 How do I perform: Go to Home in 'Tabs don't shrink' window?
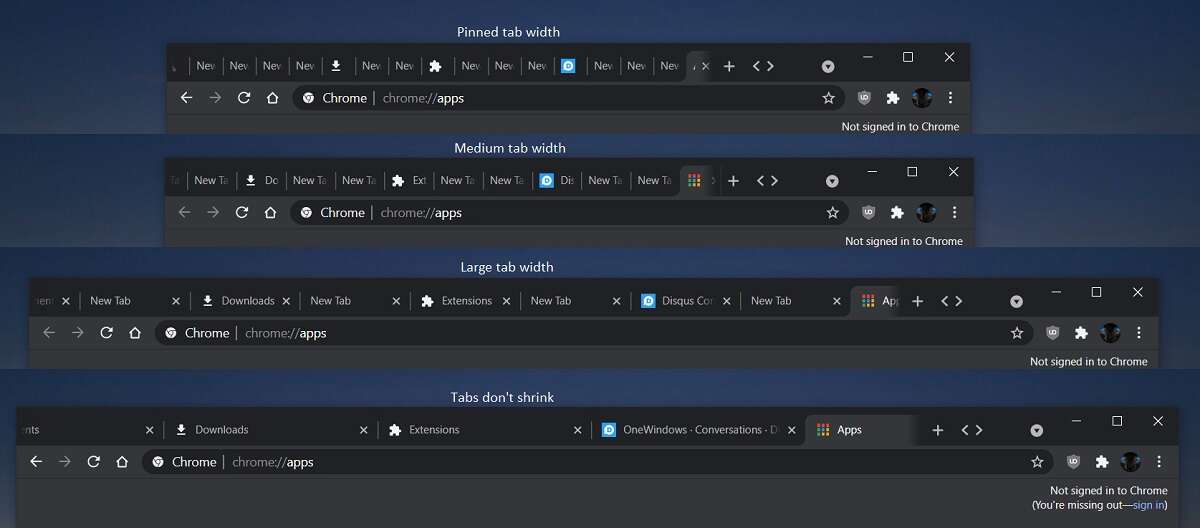[x=122, y=462]
